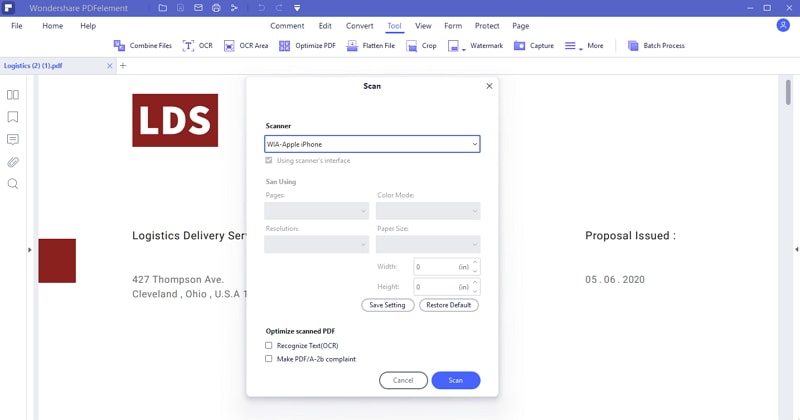This screenshot has width=800, height=420.
Task: Open the Help menu
Action: point(88,26)
